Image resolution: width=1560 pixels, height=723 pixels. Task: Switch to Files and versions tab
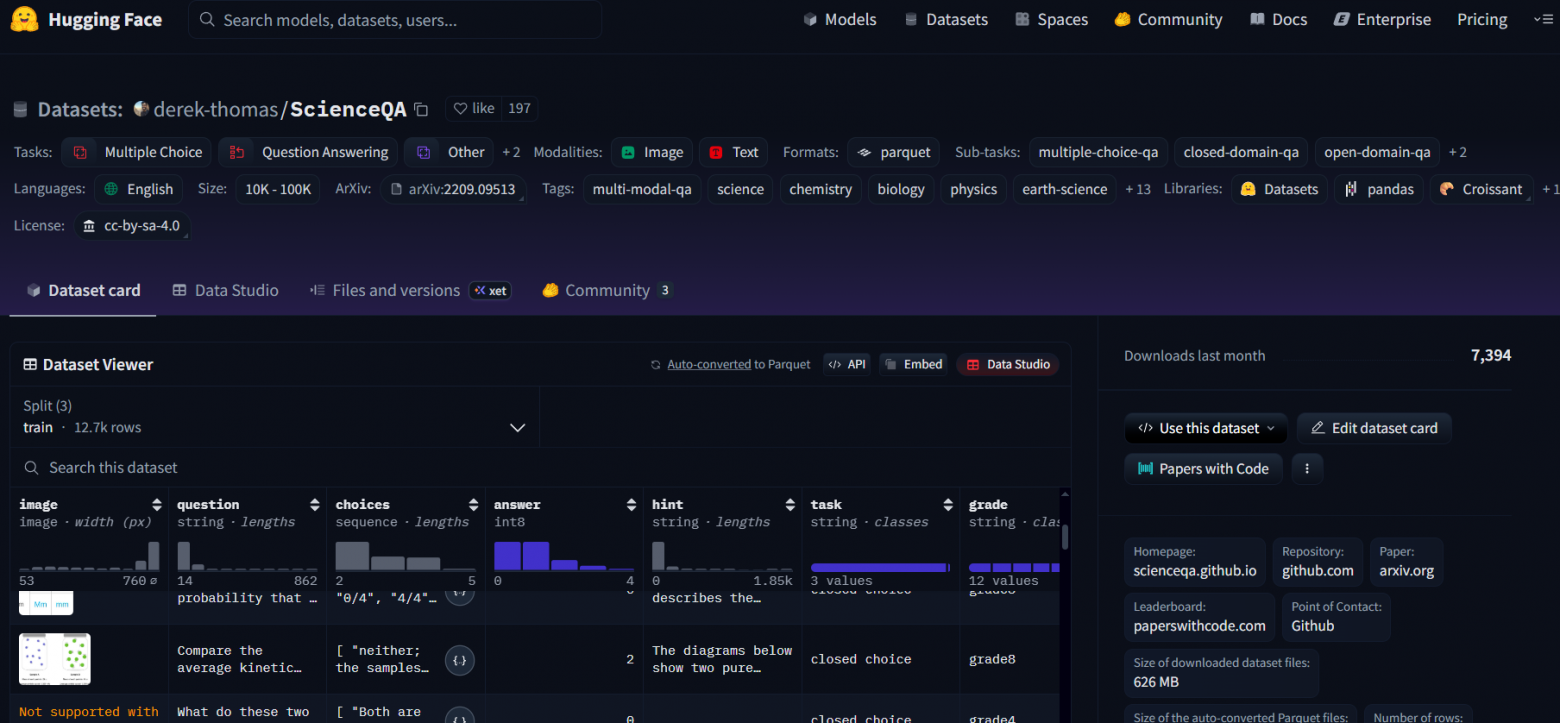tap(395, 290)
